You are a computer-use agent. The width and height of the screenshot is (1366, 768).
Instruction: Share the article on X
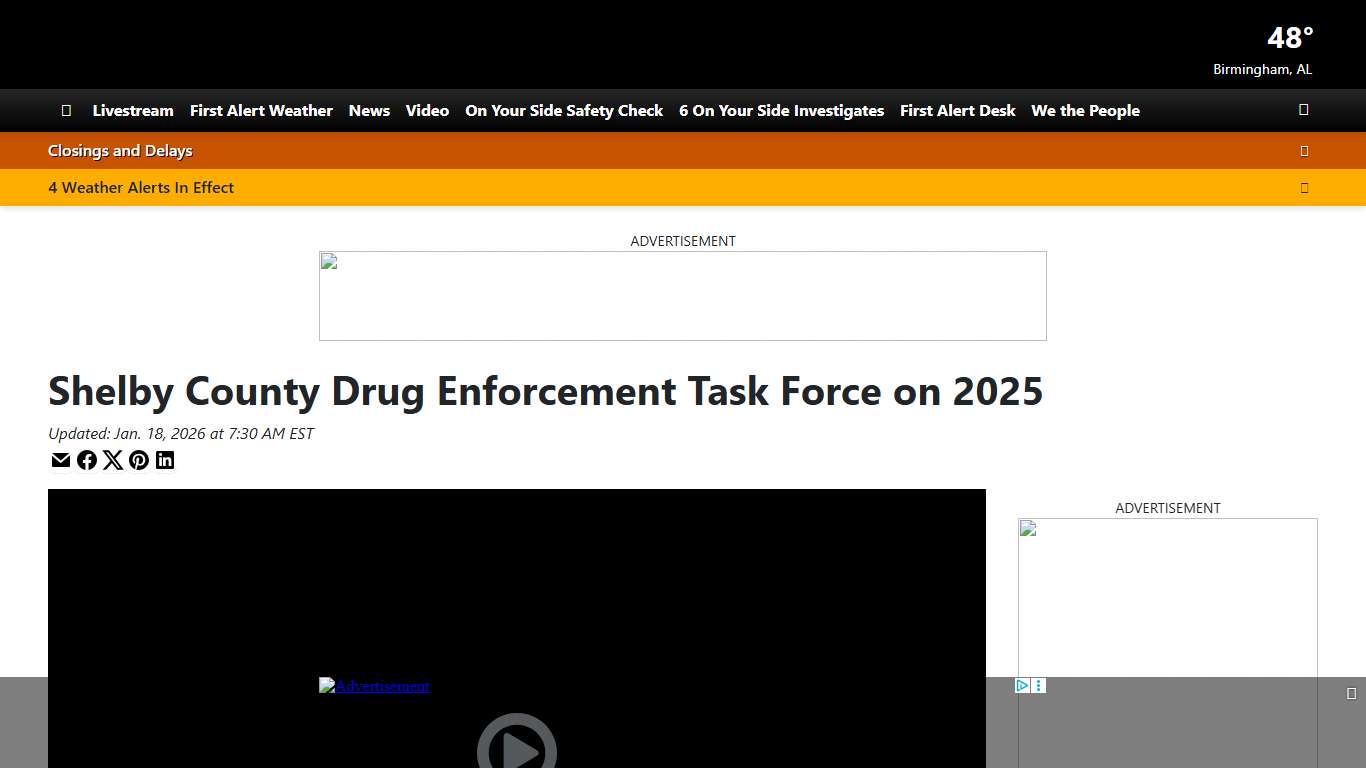click(x=113, y=460)
